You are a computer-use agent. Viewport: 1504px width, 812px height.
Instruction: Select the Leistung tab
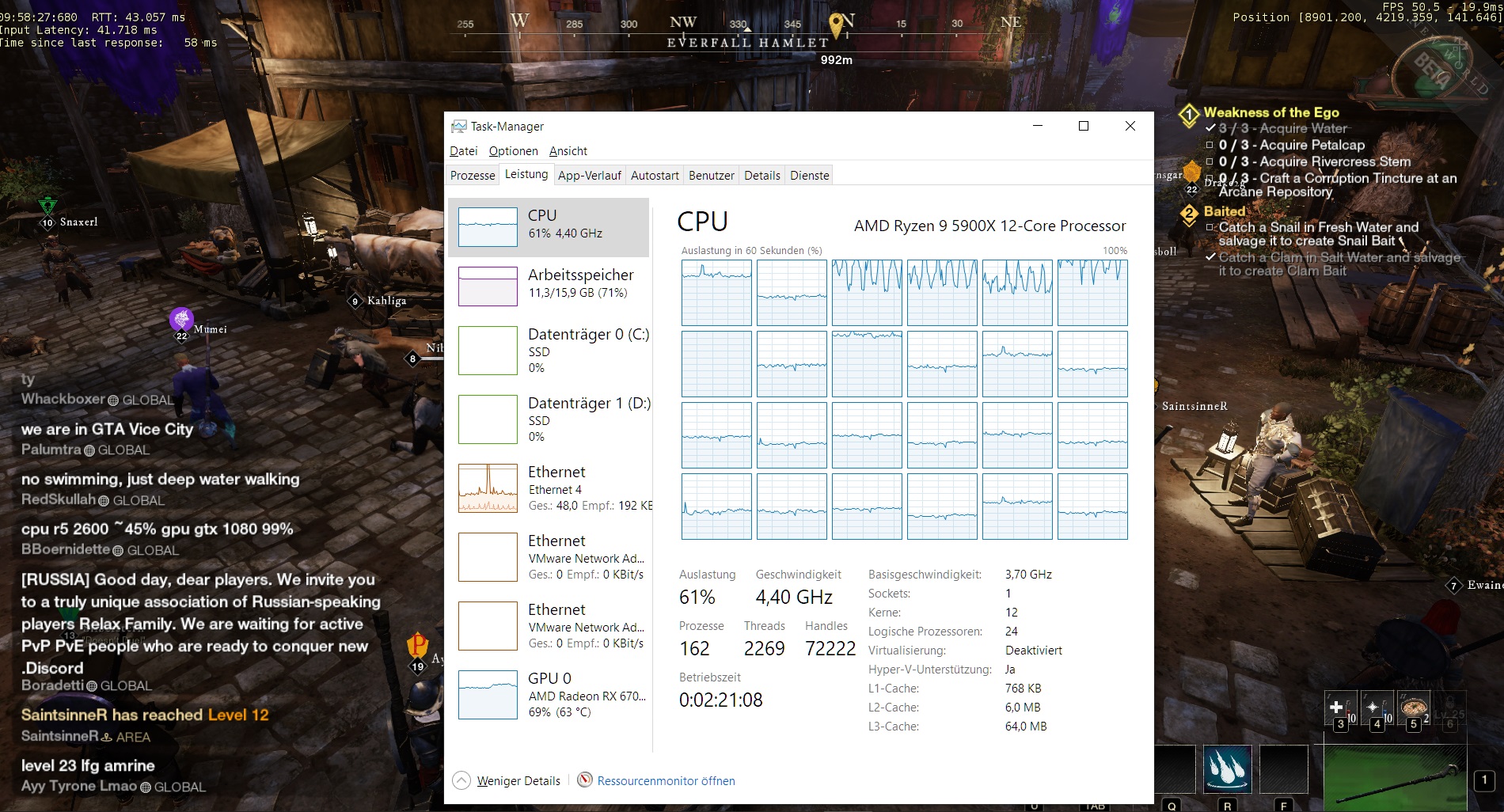526,174
